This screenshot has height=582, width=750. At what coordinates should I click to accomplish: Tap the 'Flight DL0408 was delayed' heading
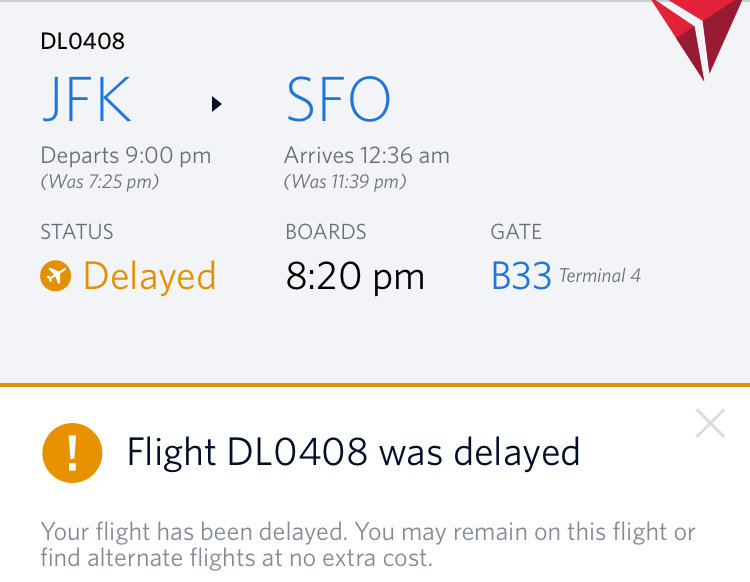coord(353,453)
